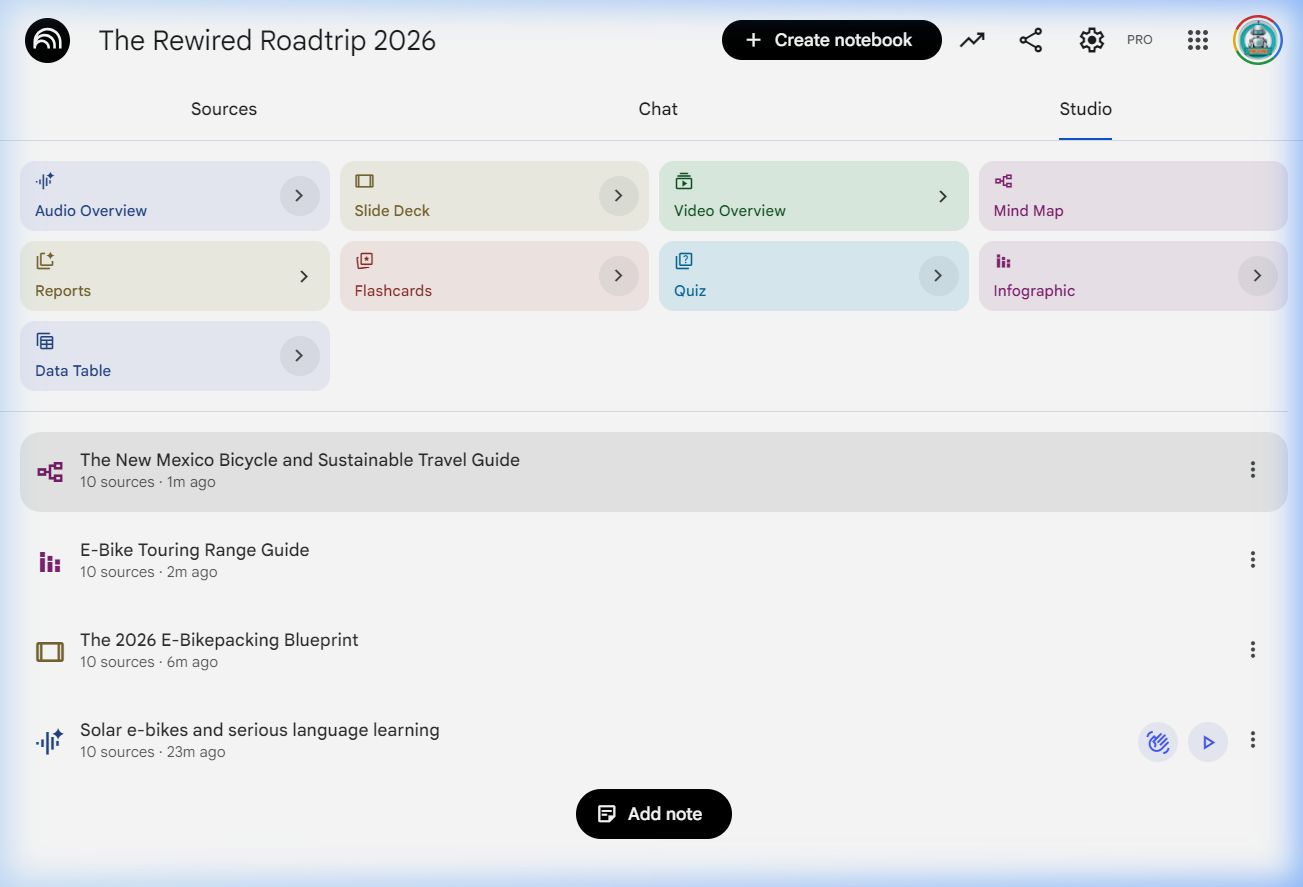Open the analytics trend icon
The width and height of the screenshot is (1303, 887).
click(x=972, y=40)
